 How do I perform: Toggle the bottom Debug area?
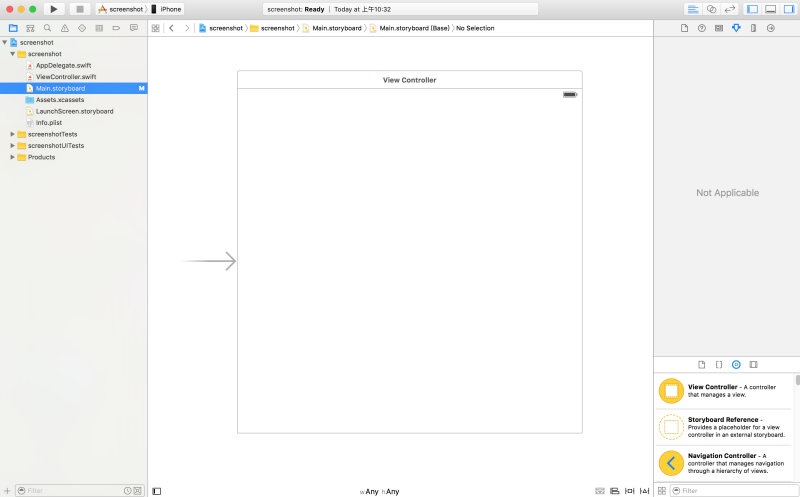770,9
